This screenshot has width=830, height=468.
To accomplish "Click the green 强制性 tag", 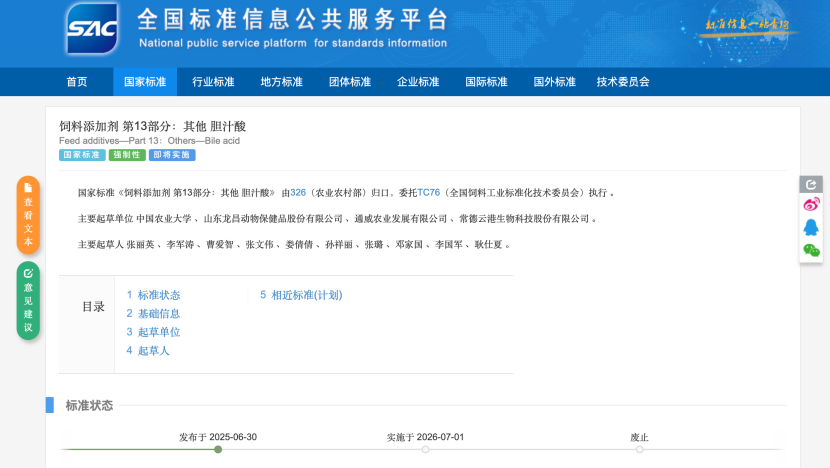I will click(127, 155).
